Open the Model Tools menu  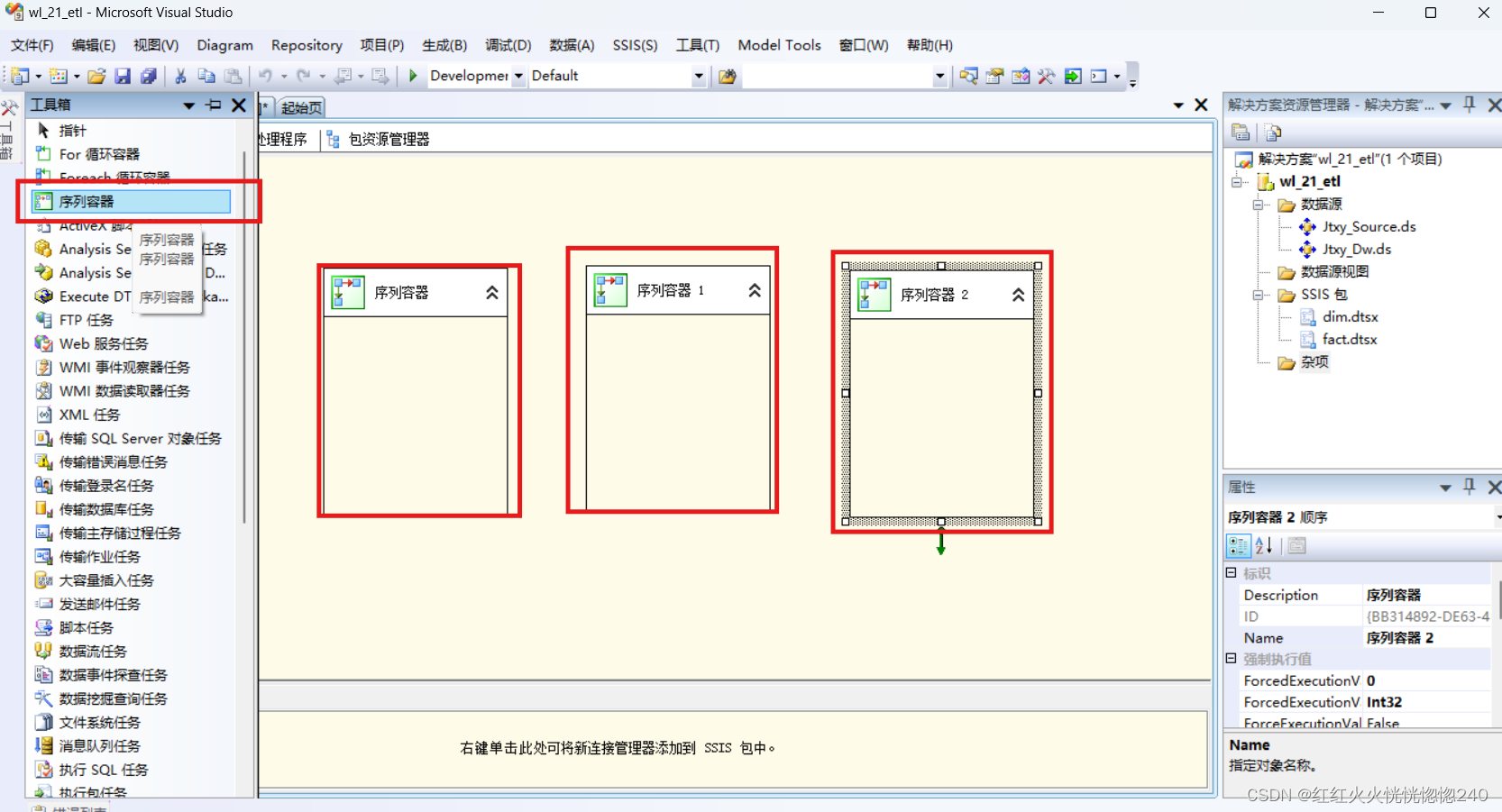pyautogui.click(x=779, y=45)
